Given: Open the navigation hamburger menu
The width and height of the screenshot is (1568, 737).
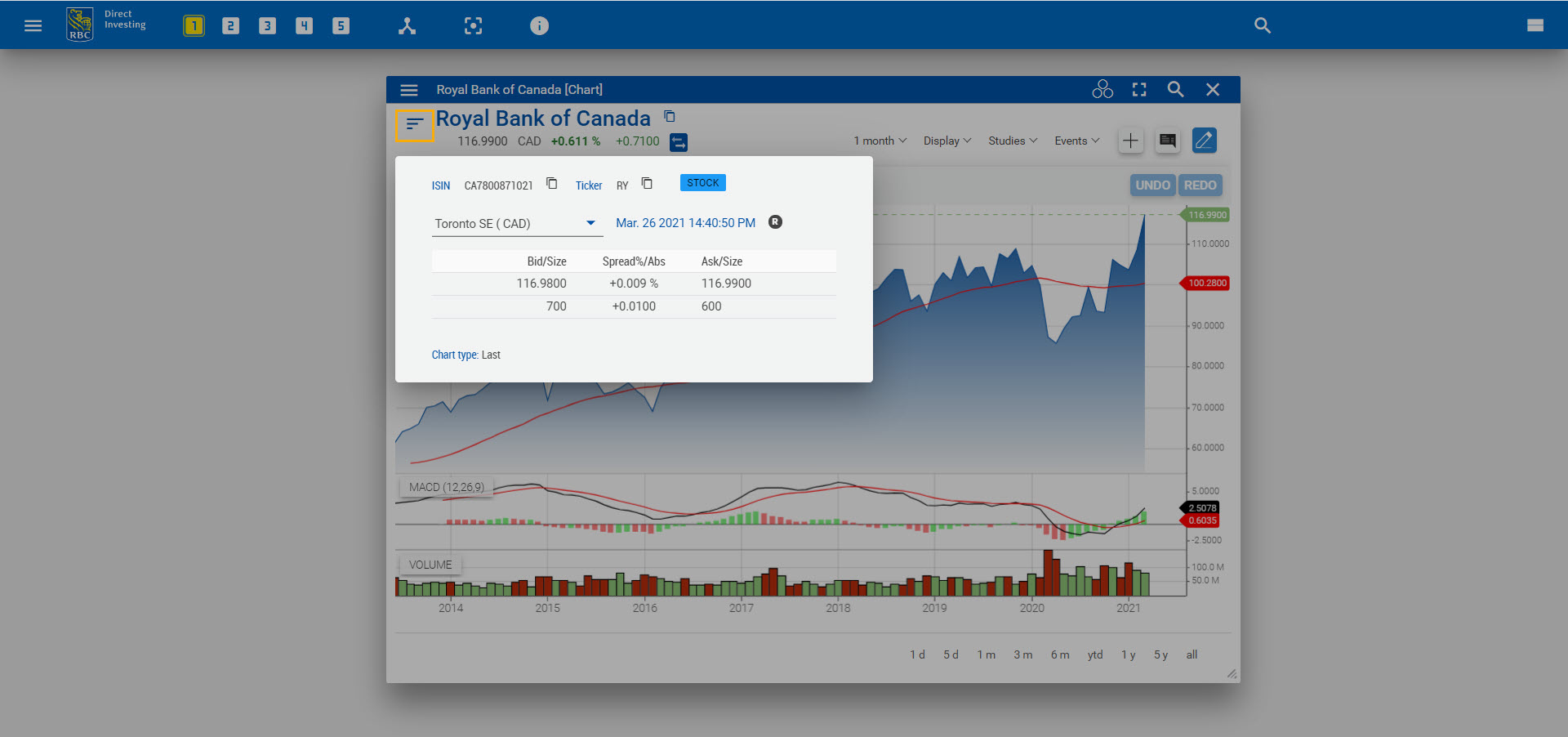Looking at the screenshot, I should [x=33, y=25].
